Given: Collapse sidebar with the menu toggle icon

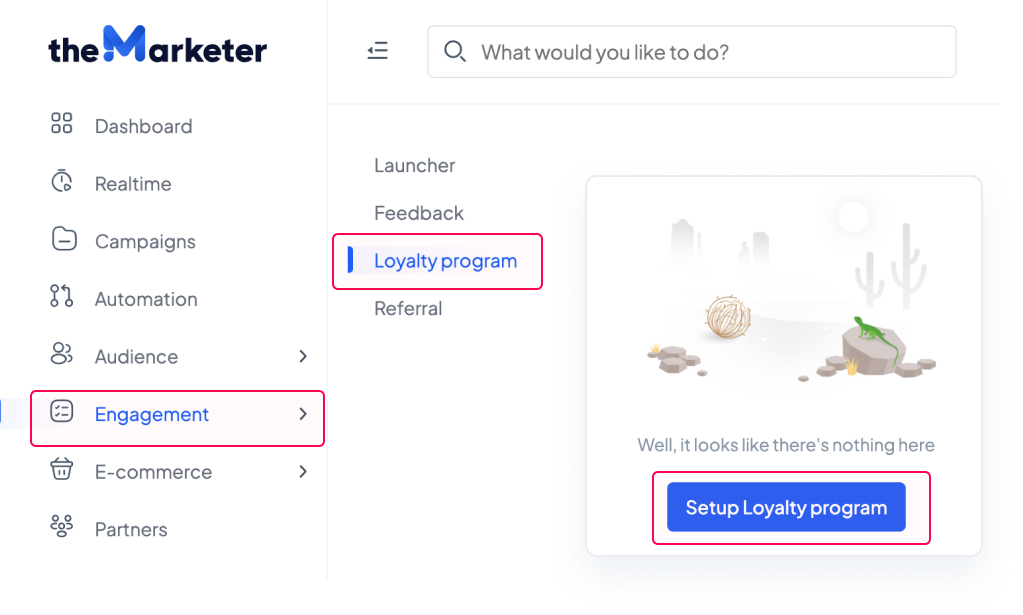Looking at the screenshot, I should pos(378,51).
